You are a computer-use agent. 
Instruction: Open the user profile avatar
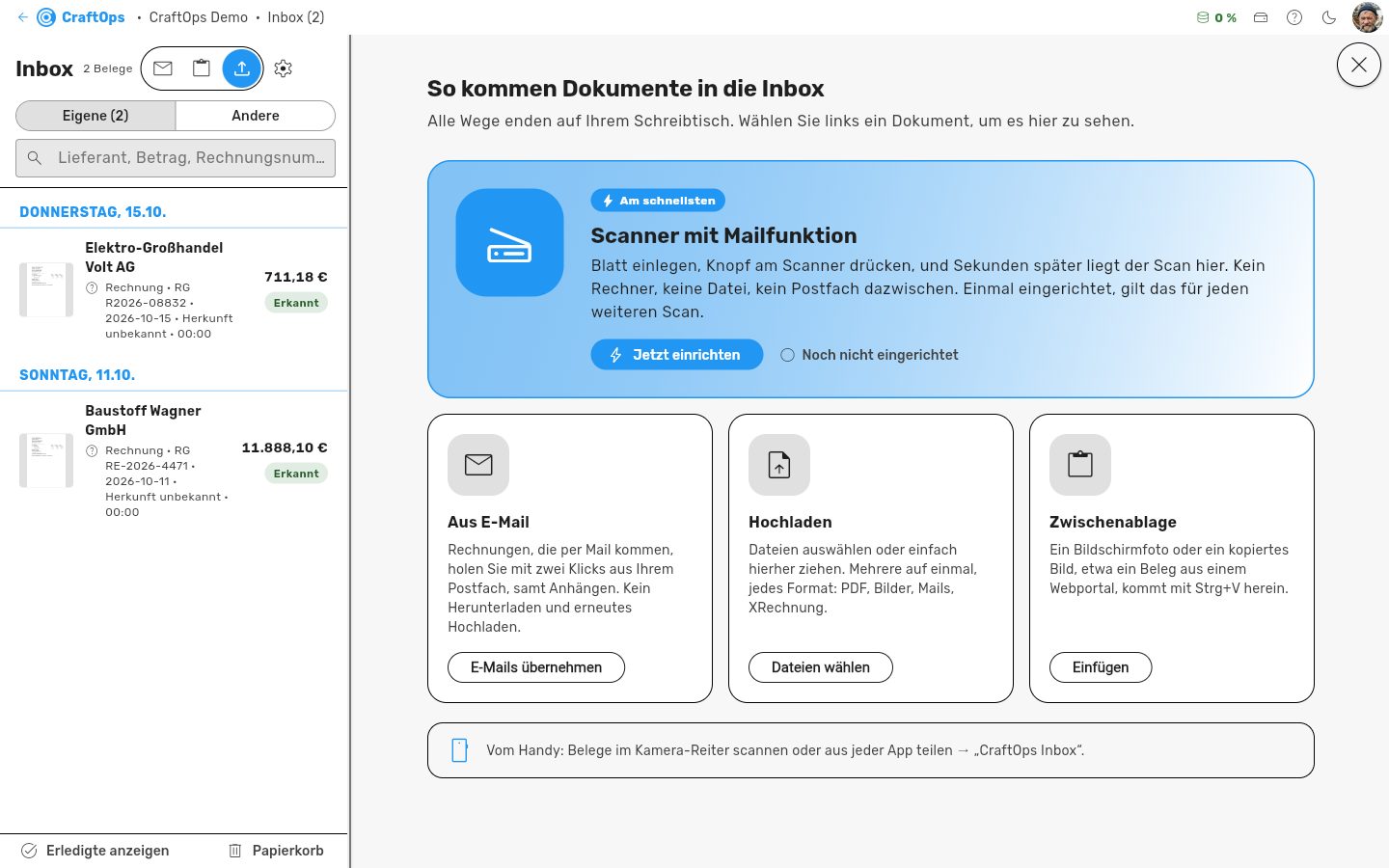click(1368, 17)
